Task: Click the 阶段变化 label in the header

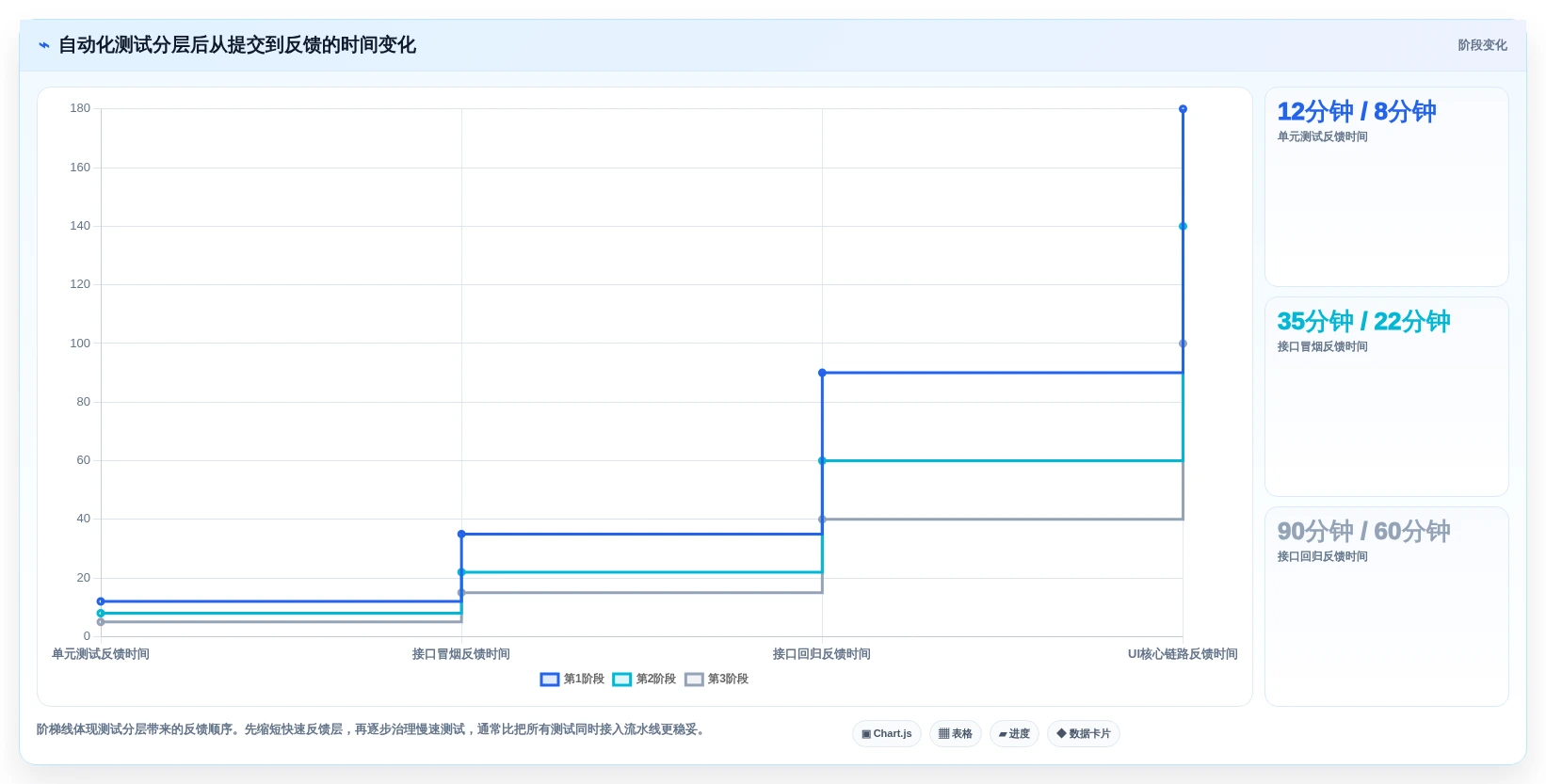Action: click(1483, 45)
